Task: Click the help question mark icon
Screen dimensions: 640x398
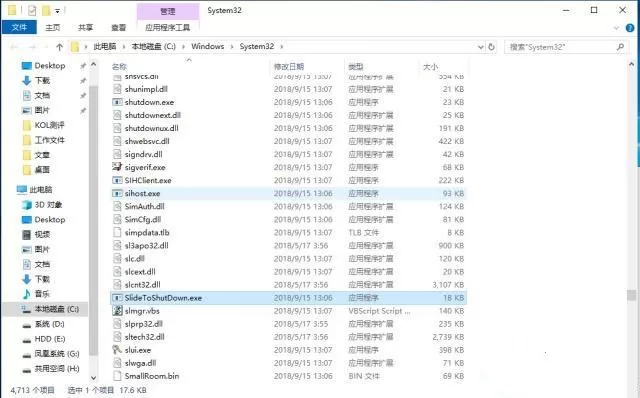Action: point(630,28)
